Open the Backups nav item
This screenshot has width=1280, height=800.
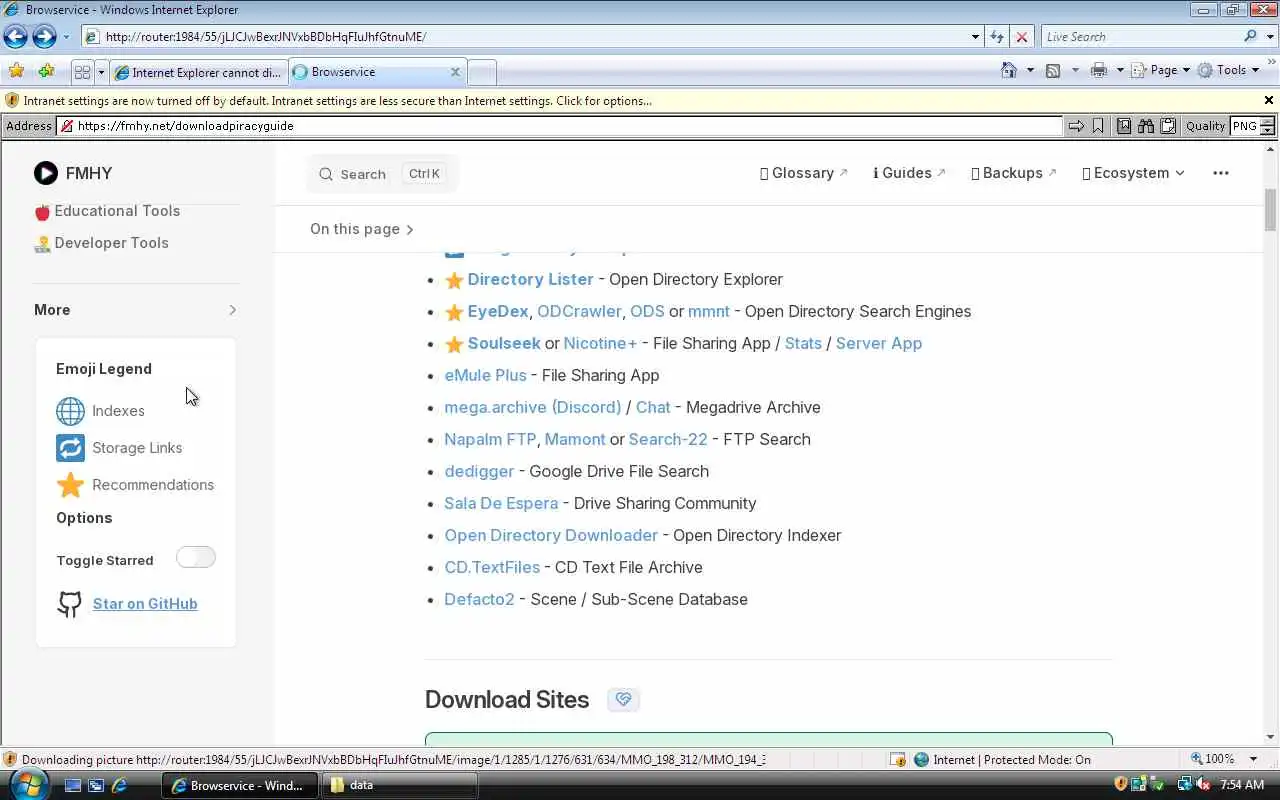coord(1013,173)
